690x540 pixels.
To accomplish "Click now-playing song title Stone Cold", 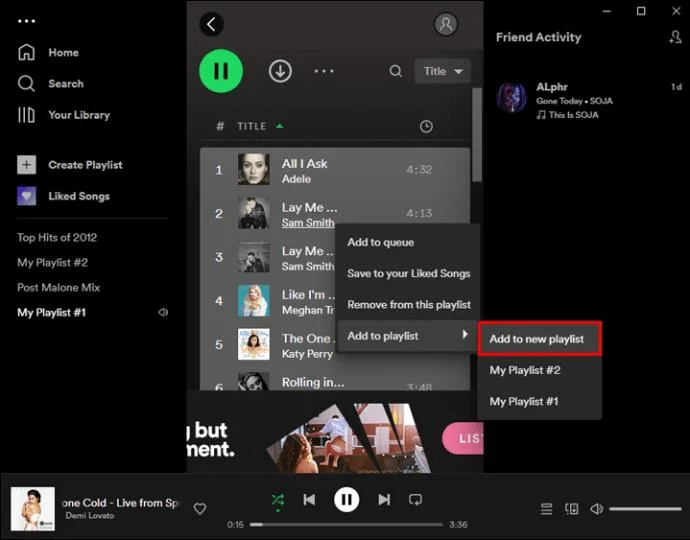I will click(x=121, y=503).
